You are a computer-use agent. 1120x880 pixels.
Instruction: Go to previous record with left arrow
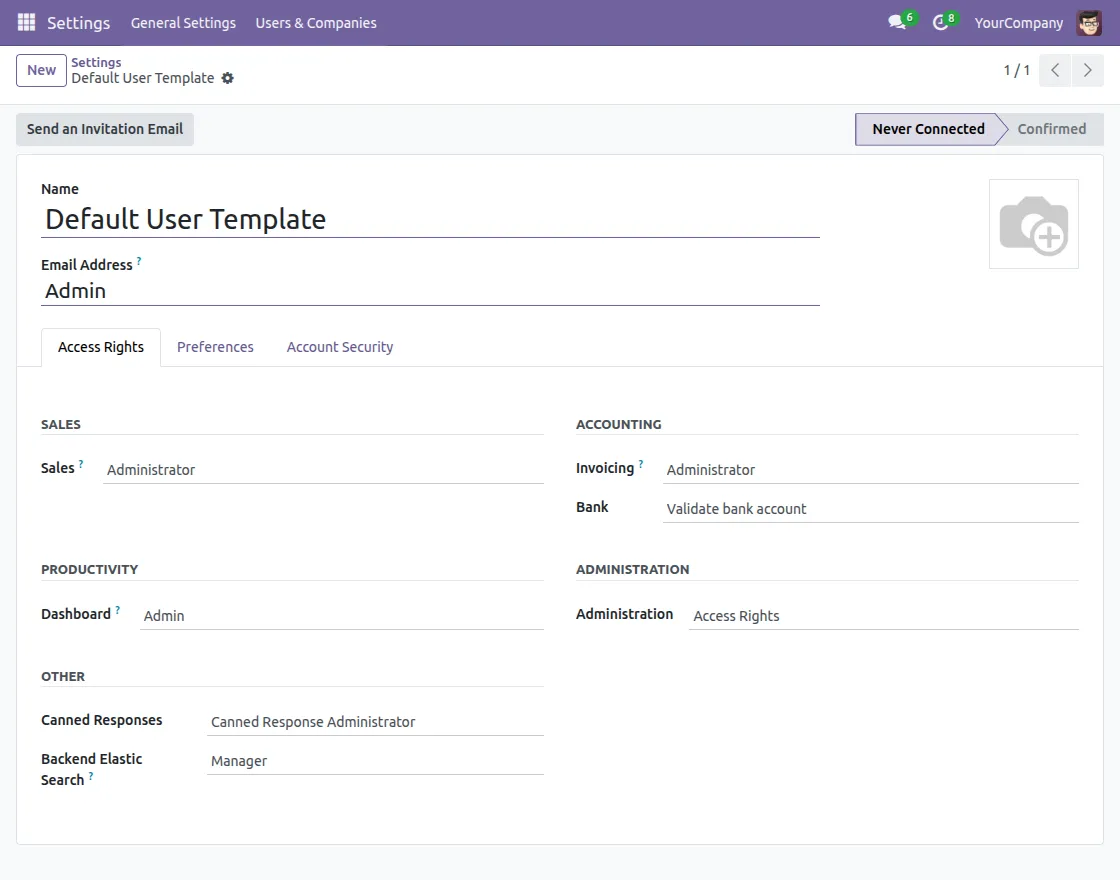(x=1055, y=70)
